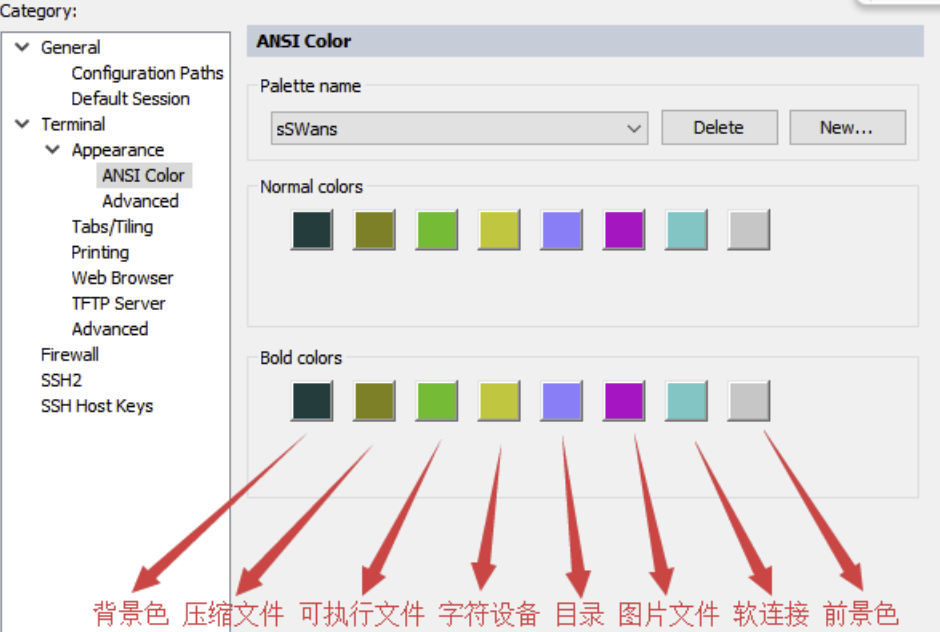Collapse the Appearance tree node
The height and width of the screenshot is (632, 940).
[x=53, y=149]
